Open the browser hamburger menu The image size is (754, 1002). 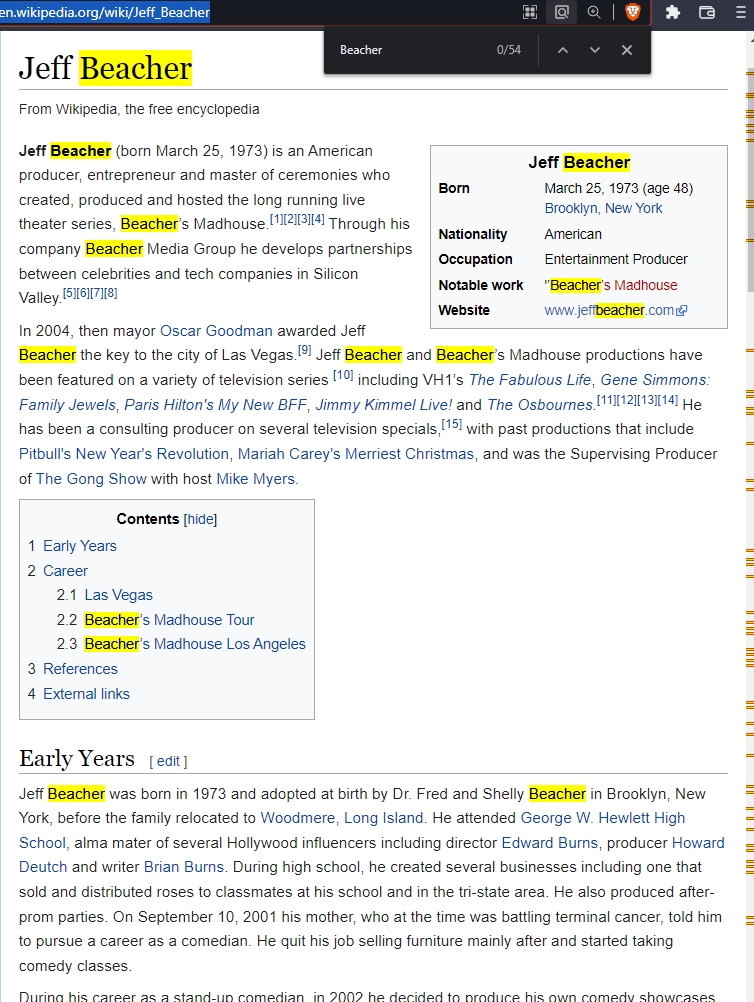[x=741, y=12]
